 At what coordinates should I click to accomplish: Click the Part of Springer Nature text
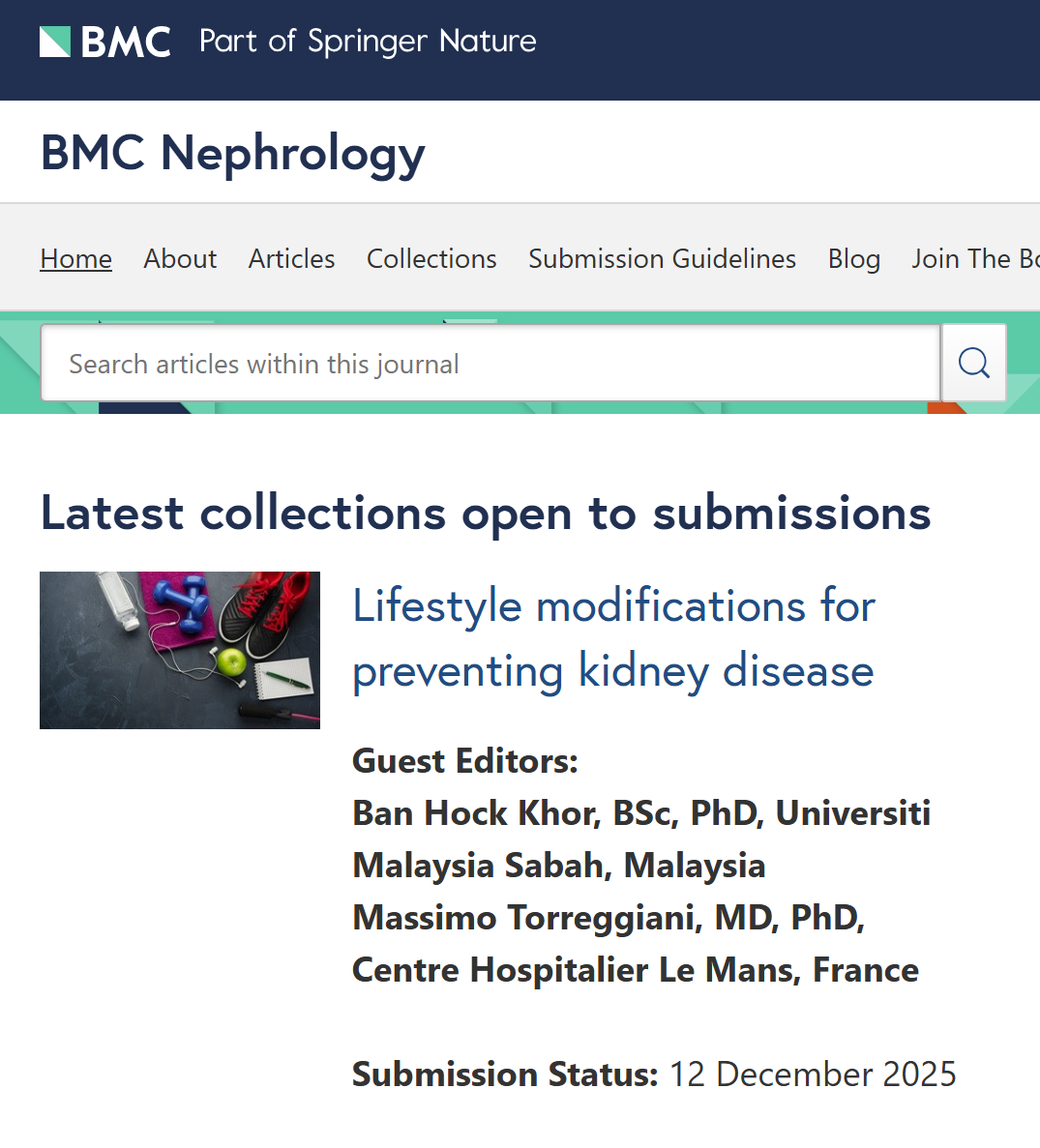pos(368,42)
